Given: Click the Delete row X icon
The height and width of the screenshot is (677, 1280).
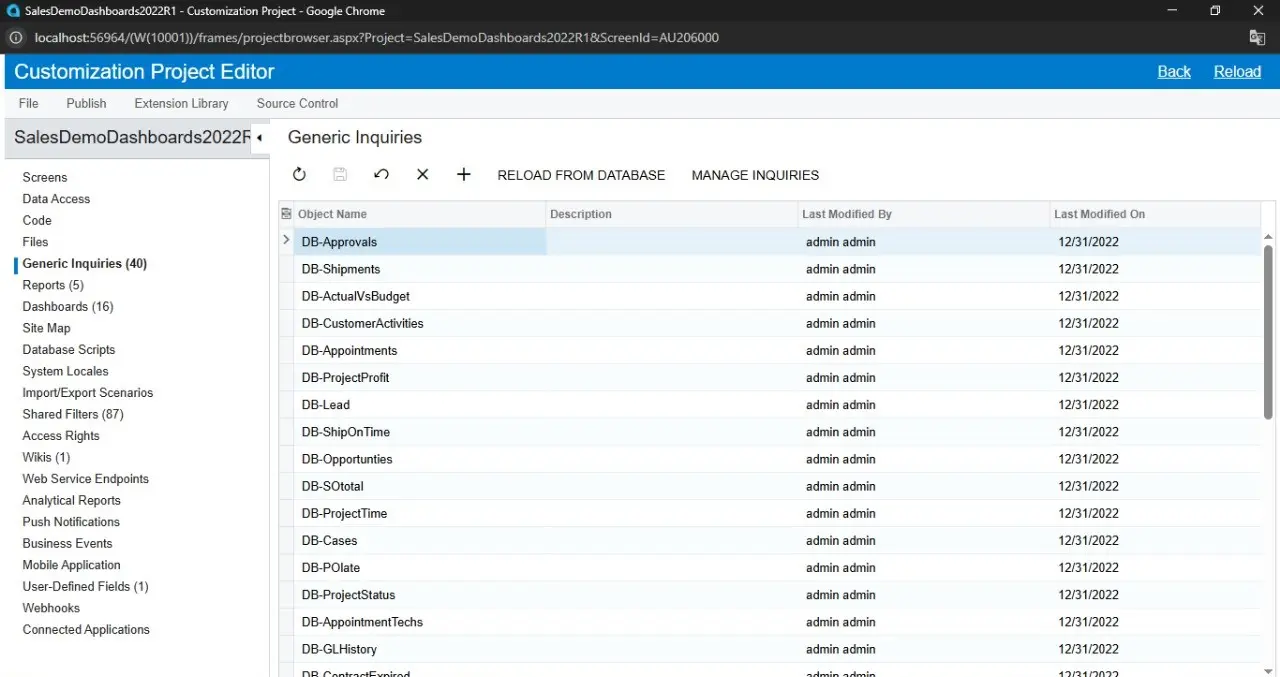Looking at the screenshot, I should click(422, 175).
